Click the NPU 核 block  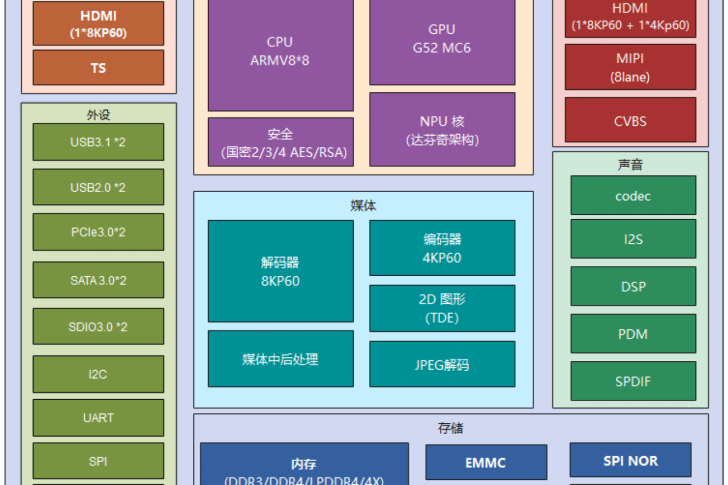click(441, 129)
